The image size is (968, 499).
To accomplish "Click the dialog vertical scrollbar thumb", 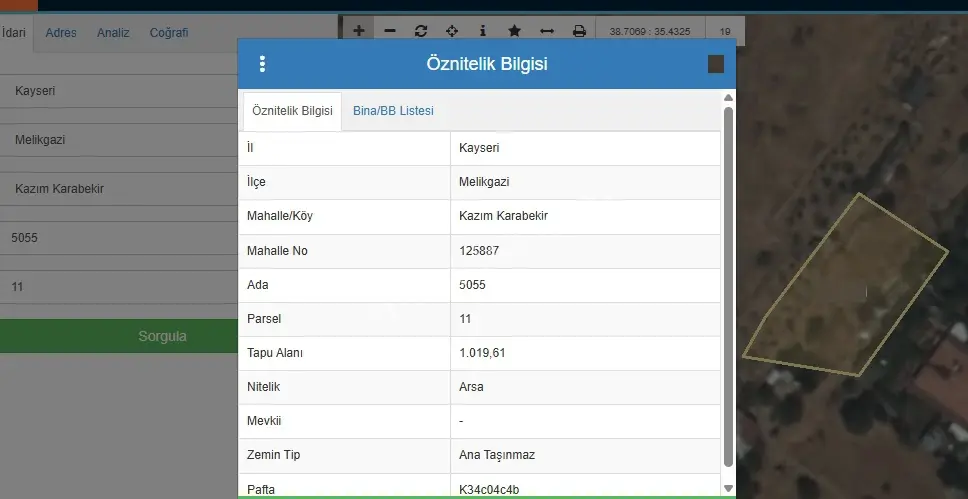I will point(728,286).
